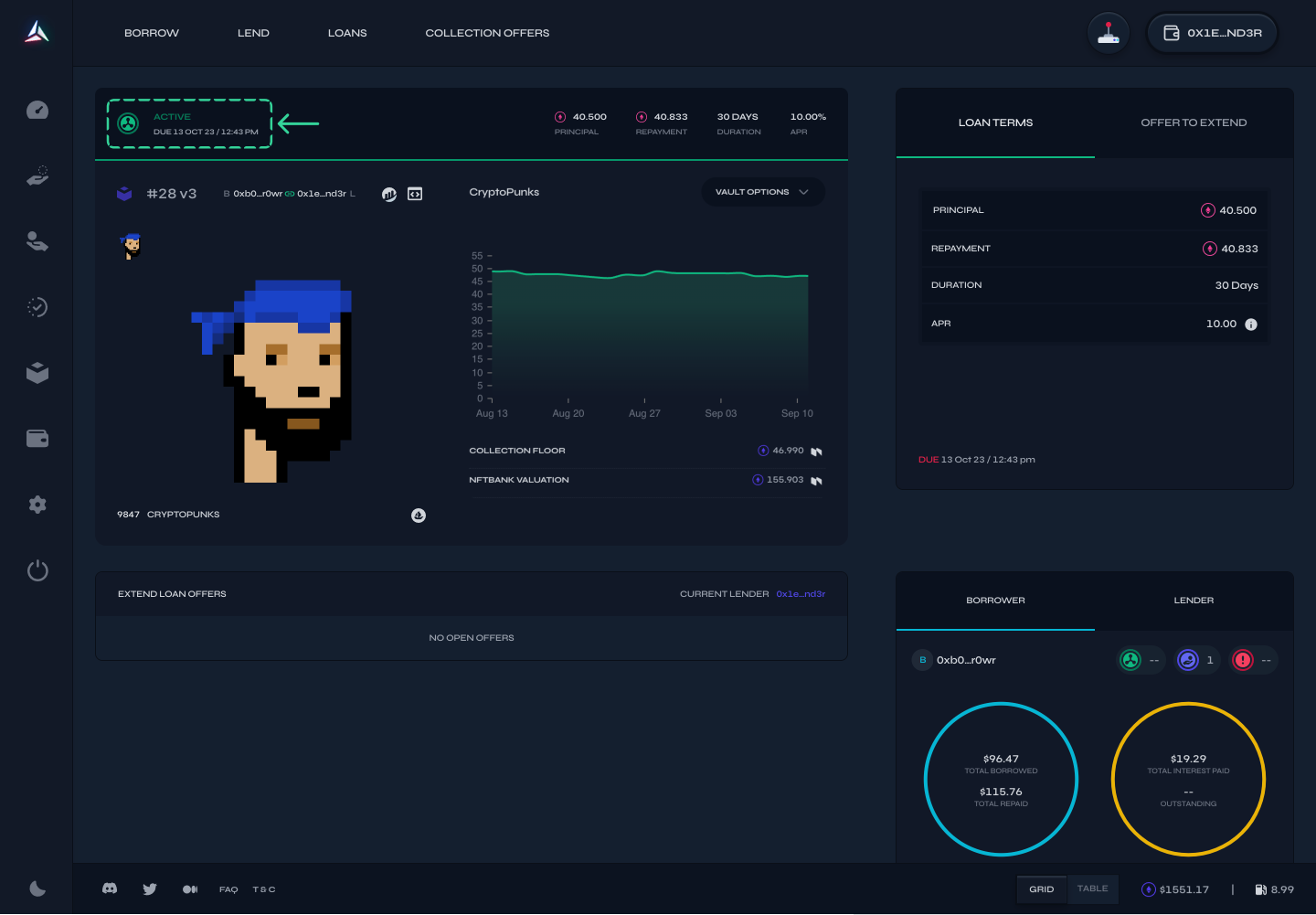Switch to LENDER tab

pos(1194,601)
